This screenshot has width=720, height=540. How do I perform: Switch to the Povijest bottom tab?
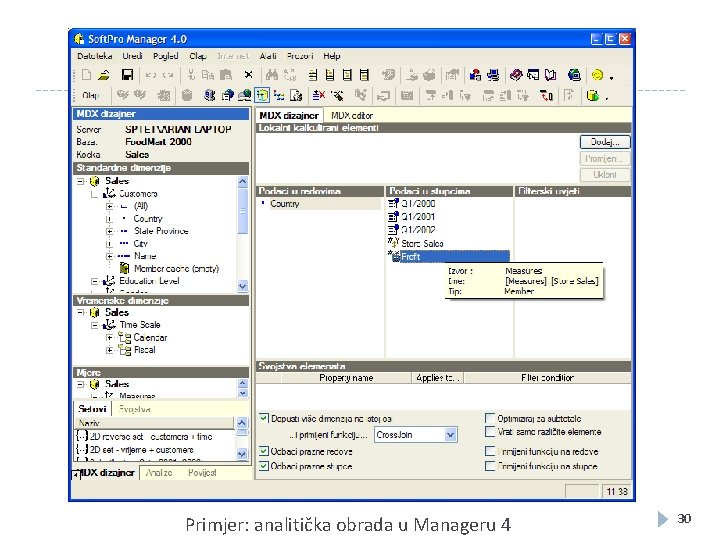pyautogui.click(x=202, y=472)
